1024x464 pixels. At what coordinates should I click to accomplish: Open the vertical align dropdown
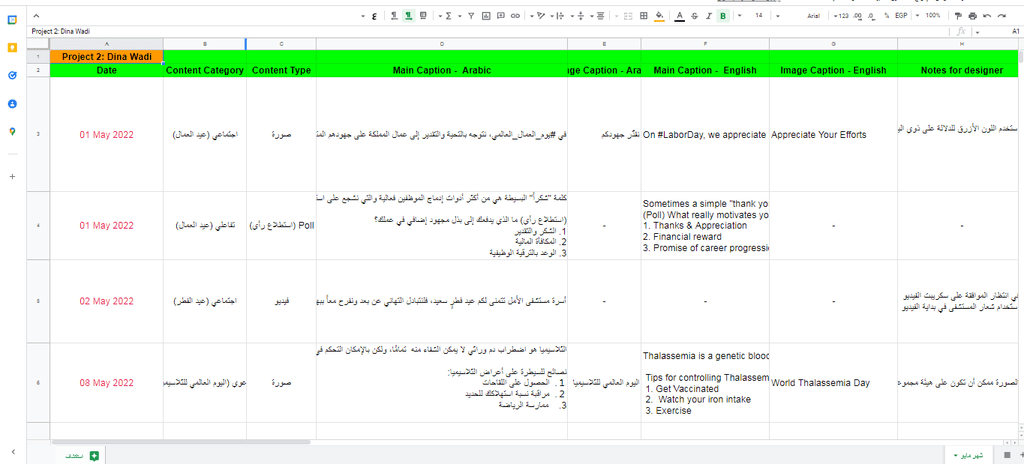(577, 16)
